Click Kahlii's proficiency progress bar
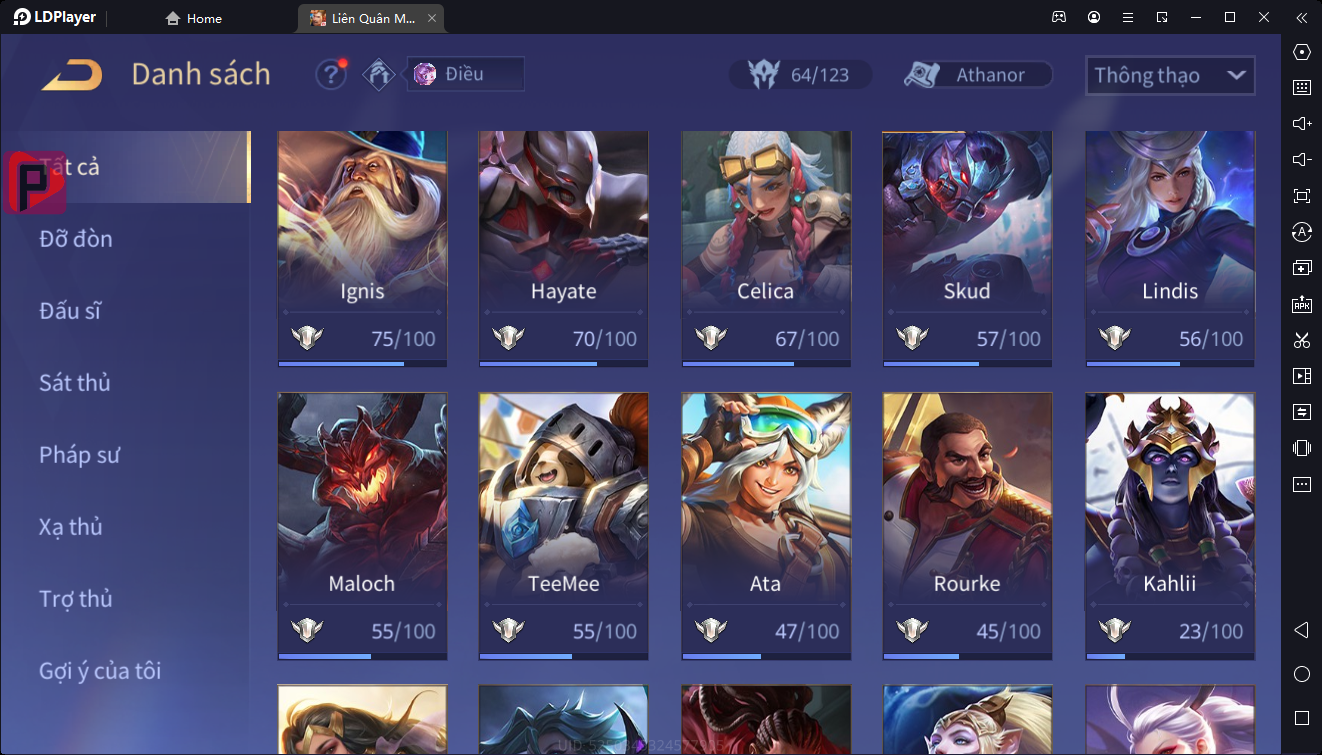This screenshot has width=1322, height=755. [x=1170, y=657]
